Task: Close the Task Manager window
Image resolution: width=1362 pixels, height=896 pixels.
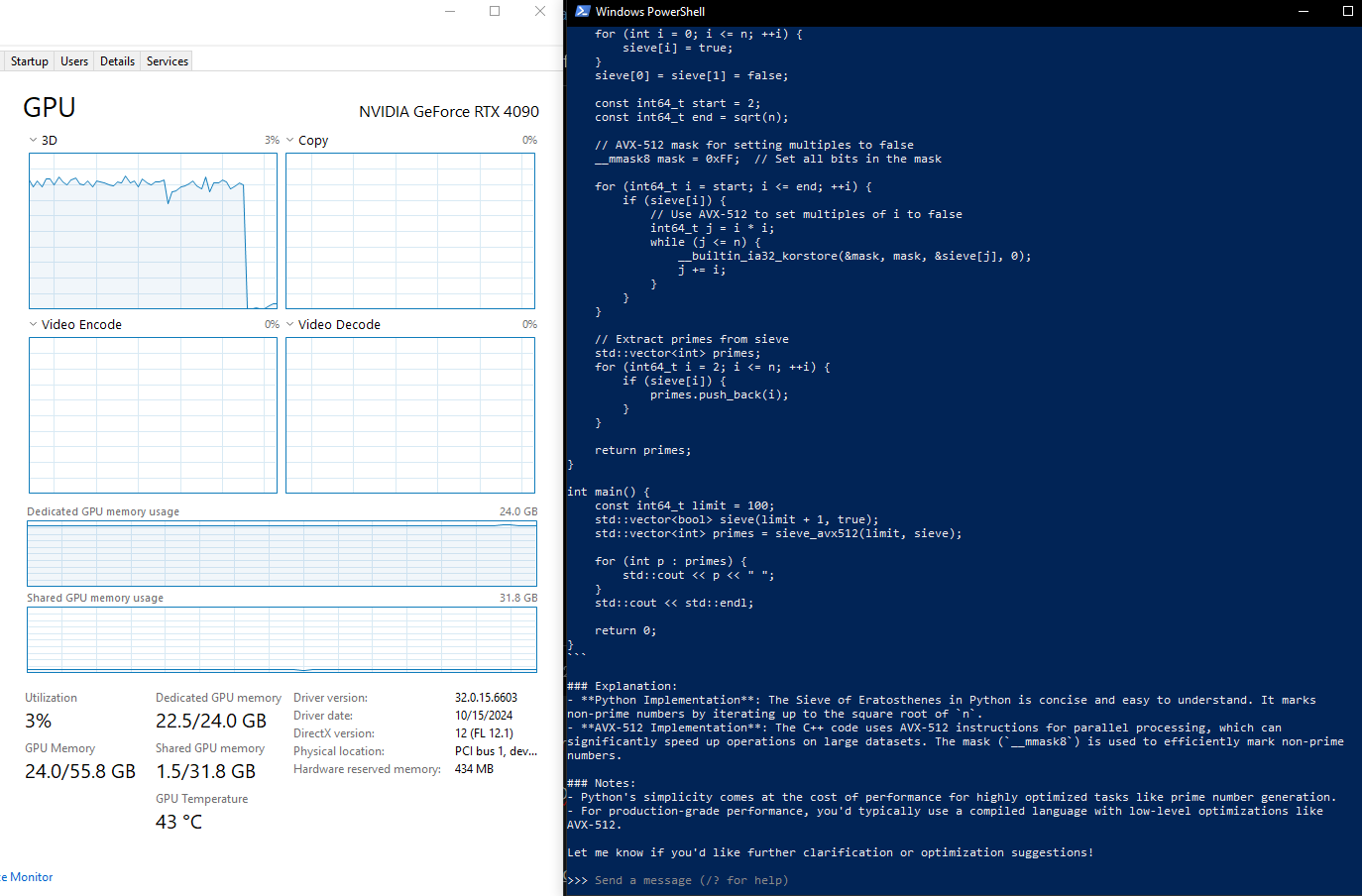Action: [540, 11]
